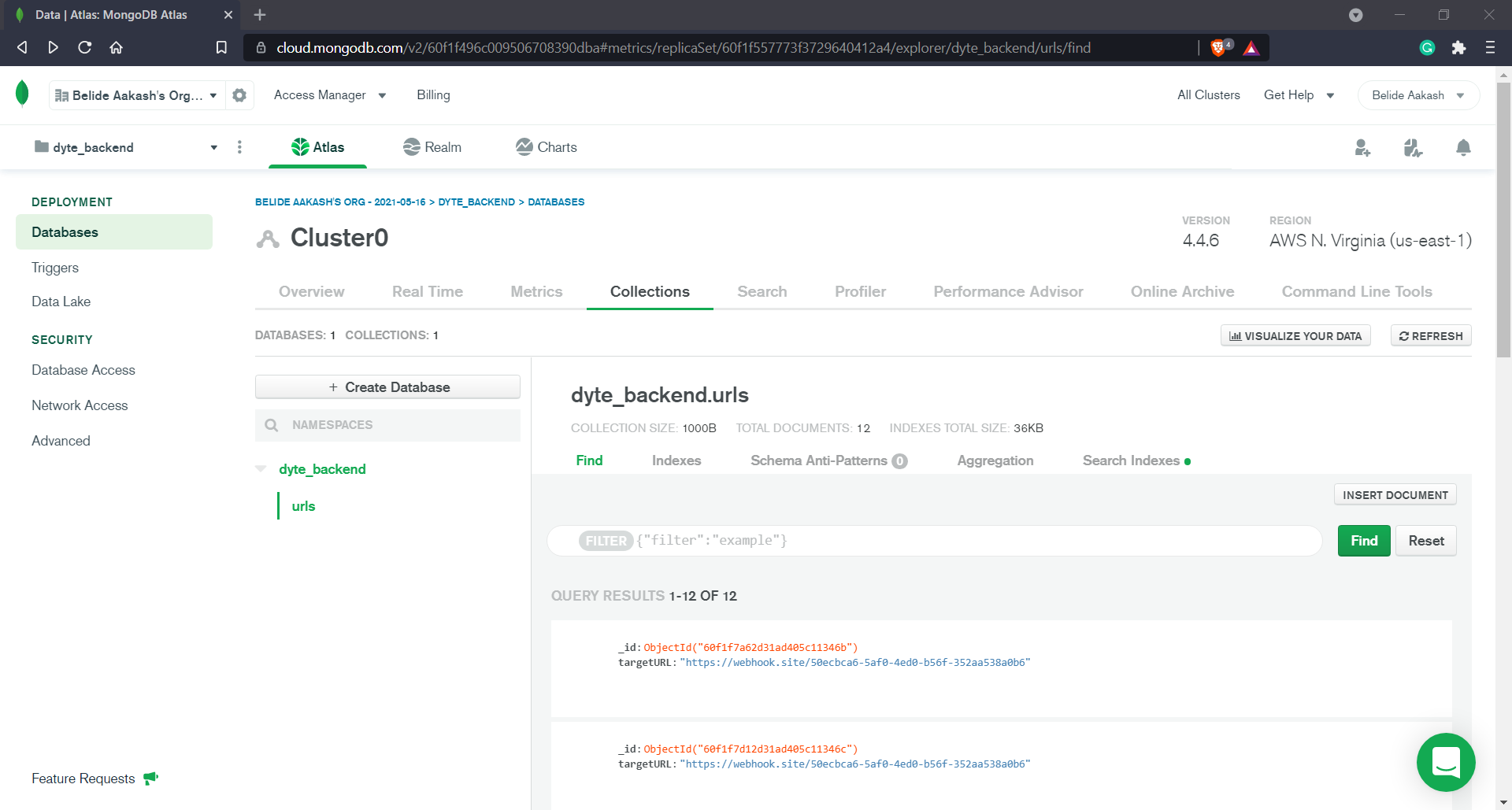Open the Intercom chat bubble
This screenshot has height=810, width=1512.
click(x=1446, y=762)
